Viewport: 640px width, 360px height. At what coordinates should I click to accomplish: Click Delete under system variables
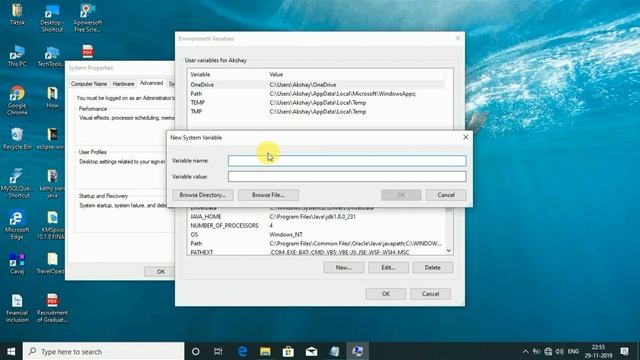(433, 268)
